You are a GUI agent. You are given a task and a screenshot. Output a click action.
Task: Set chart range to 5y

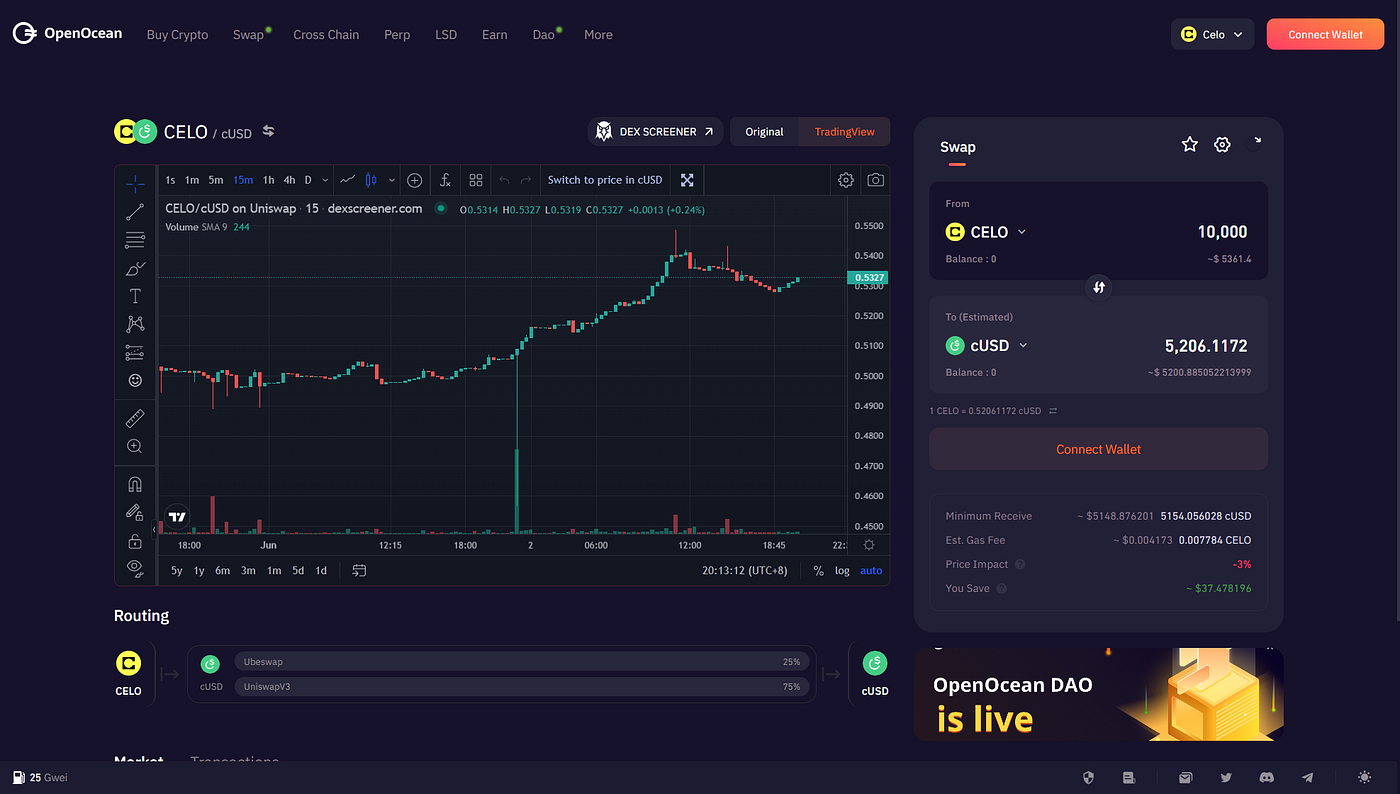176,570
